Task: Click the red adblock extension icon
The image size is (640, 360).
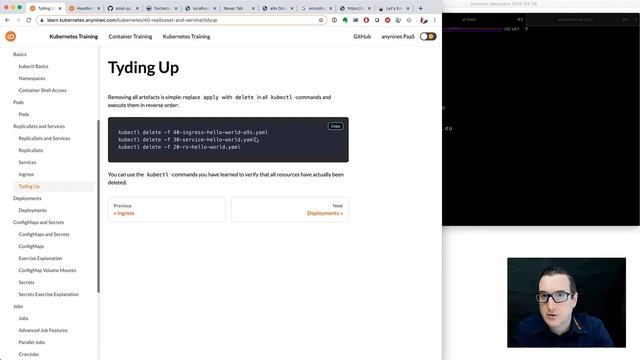Action: (x=387, y=20)
